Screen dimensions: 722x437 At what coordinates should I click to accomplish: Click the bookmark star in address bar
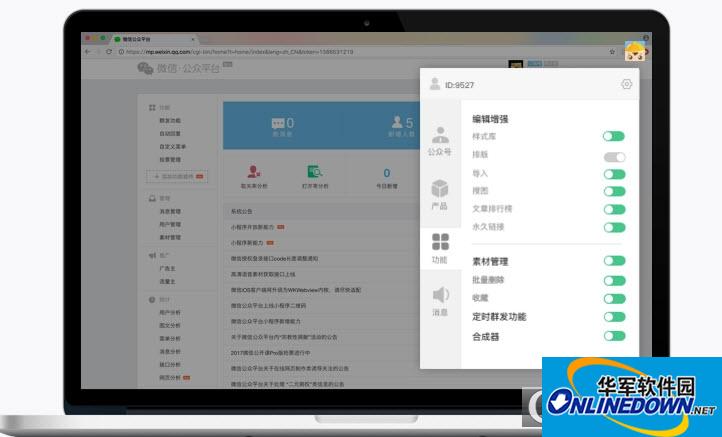point(611,51)
